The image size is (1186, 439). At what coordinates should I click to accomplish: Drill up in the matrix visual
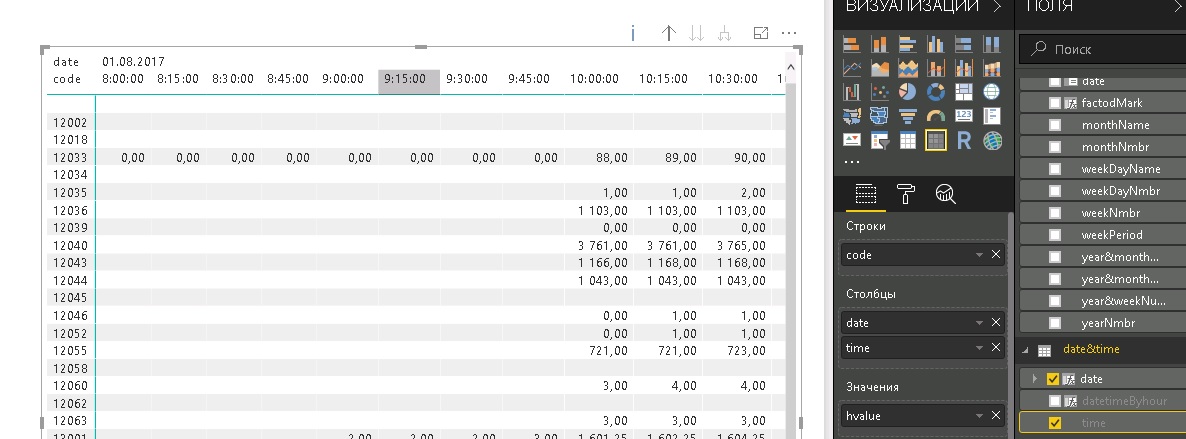pos(668,33)
